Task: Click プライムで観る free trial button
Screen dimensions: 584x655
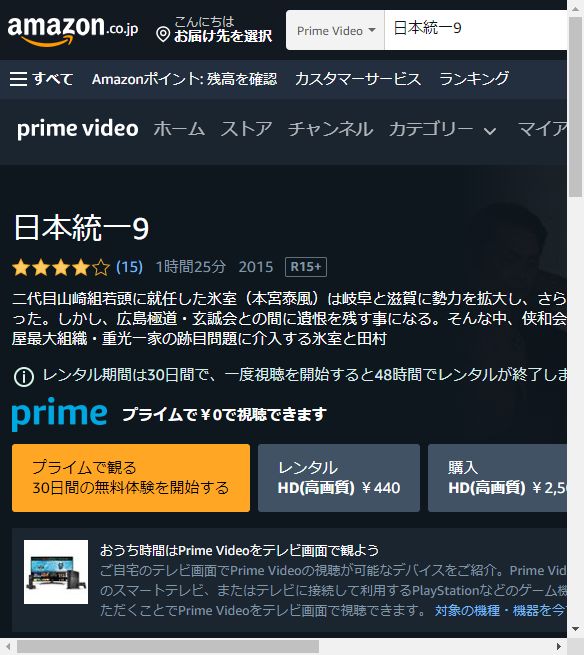Action: 131,478
